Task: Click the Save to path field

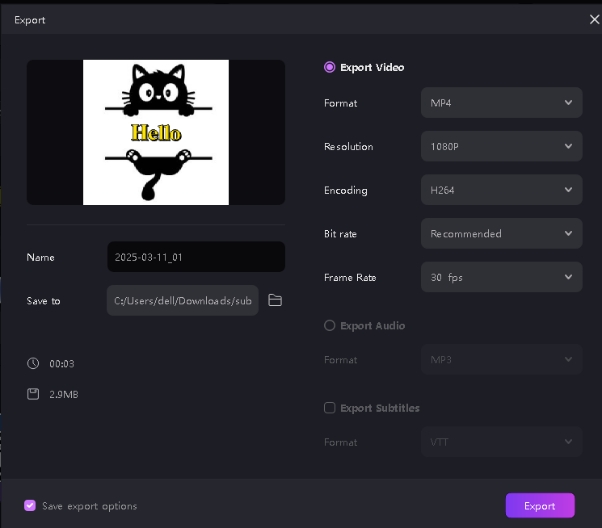Action: [x=182, y=301]
